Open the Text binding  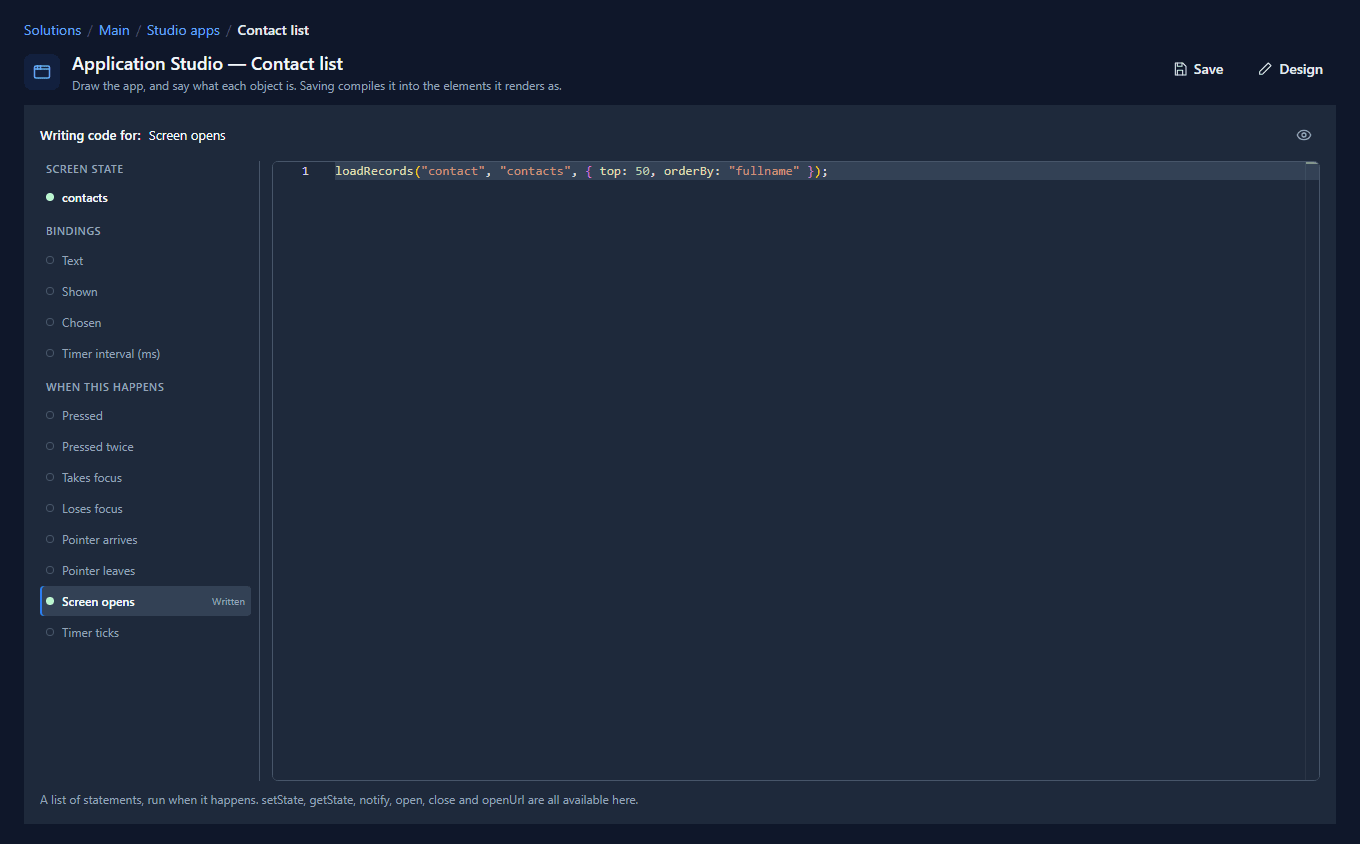(145, 261)
